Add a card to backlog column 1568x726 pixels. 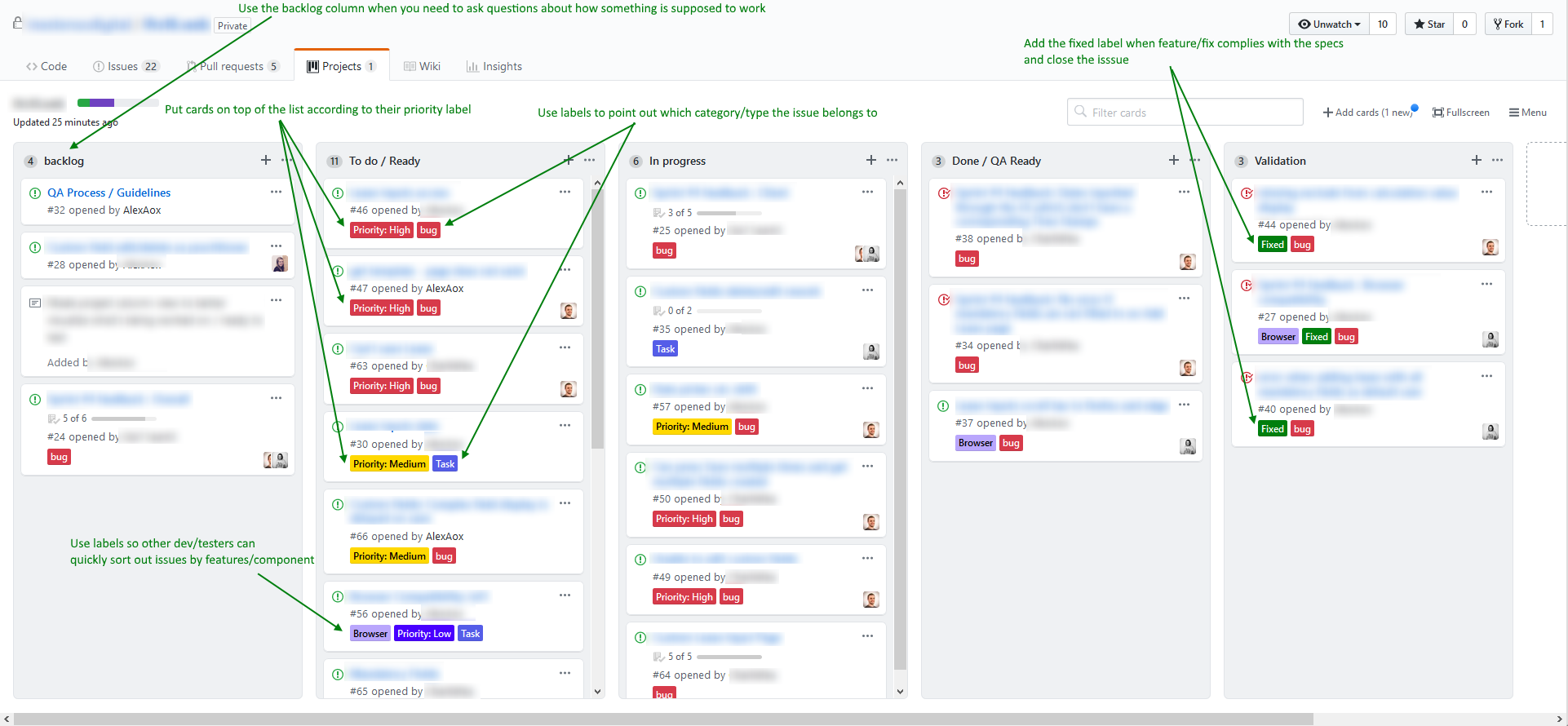pyautogui.click(x=266, y=160)
